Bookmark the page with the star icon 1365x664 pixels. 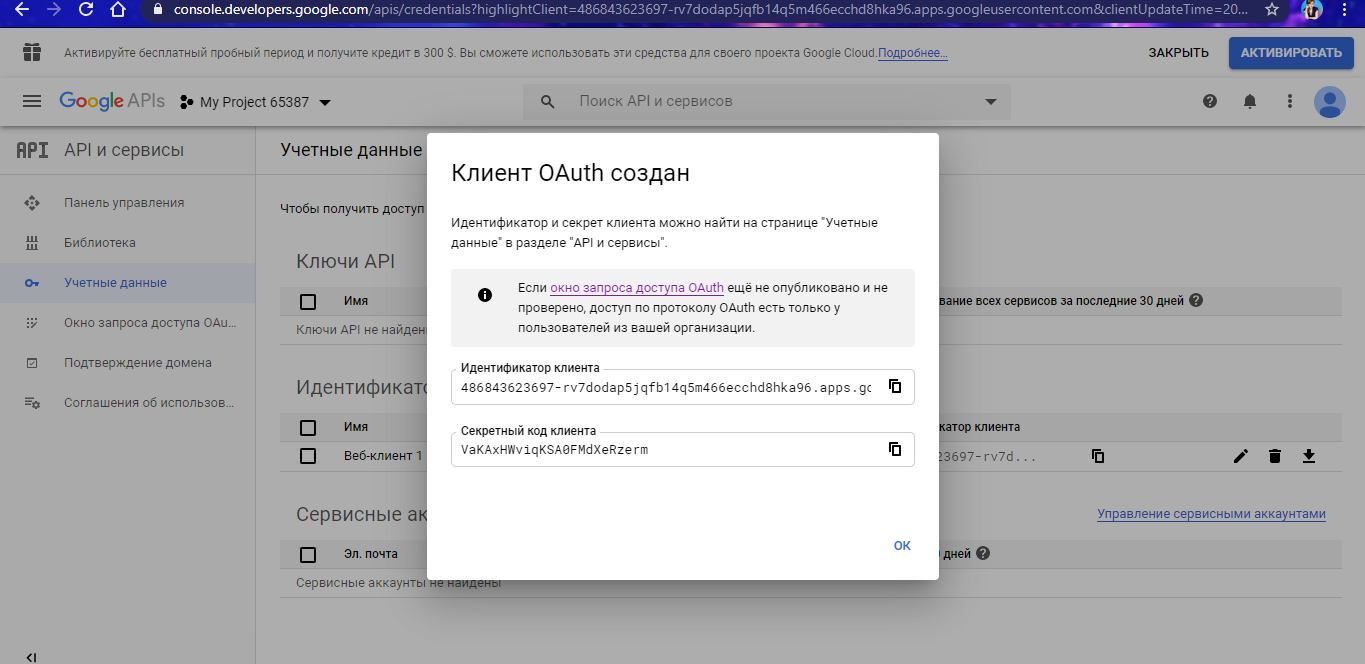tap(1271, 9)
